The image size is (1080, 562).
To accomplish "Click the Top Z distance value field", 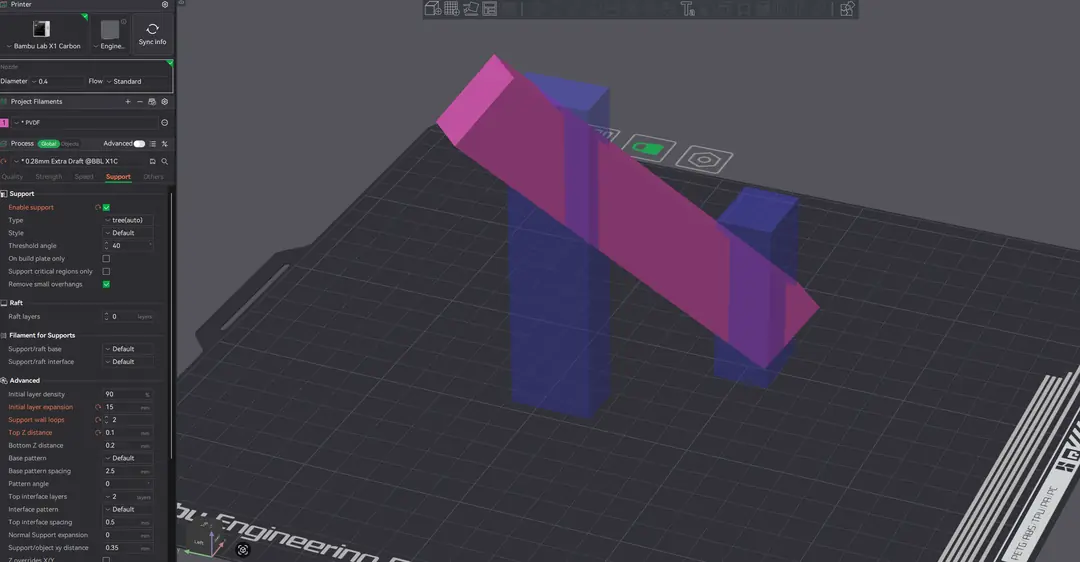I will click(x=128, y=433).
